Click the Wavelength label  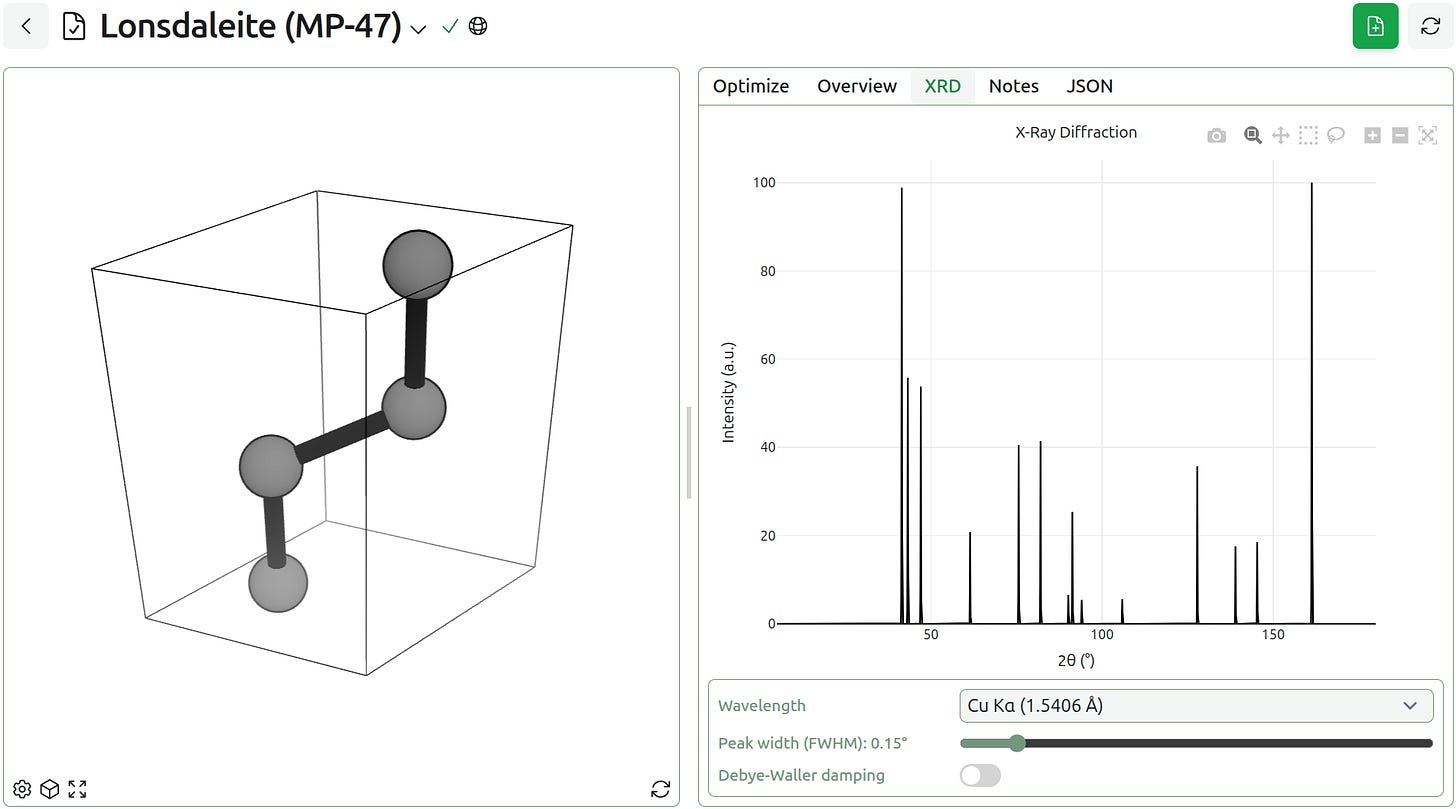click(761, 705)
